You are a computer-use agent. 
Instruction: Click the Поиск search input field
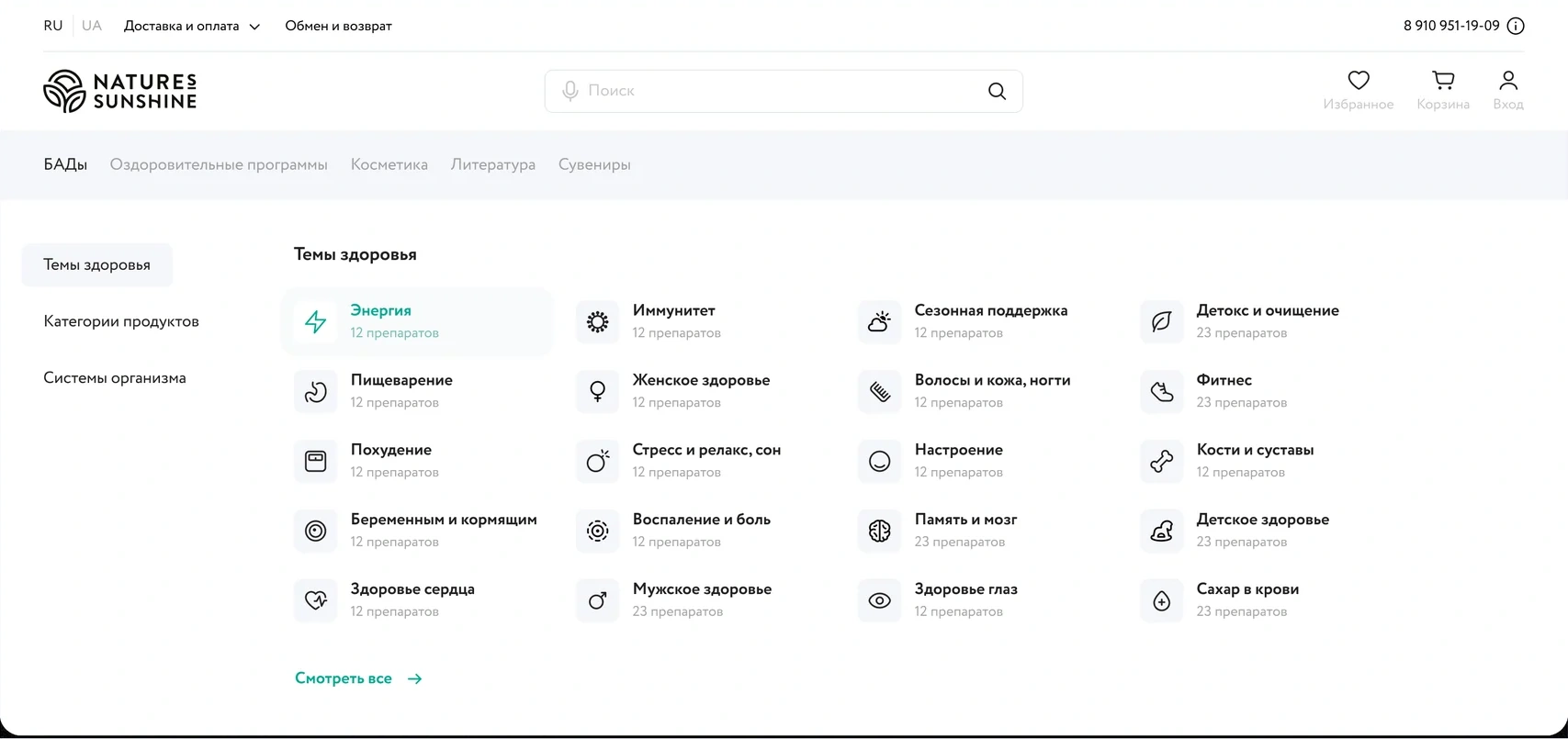click(784, 91)
